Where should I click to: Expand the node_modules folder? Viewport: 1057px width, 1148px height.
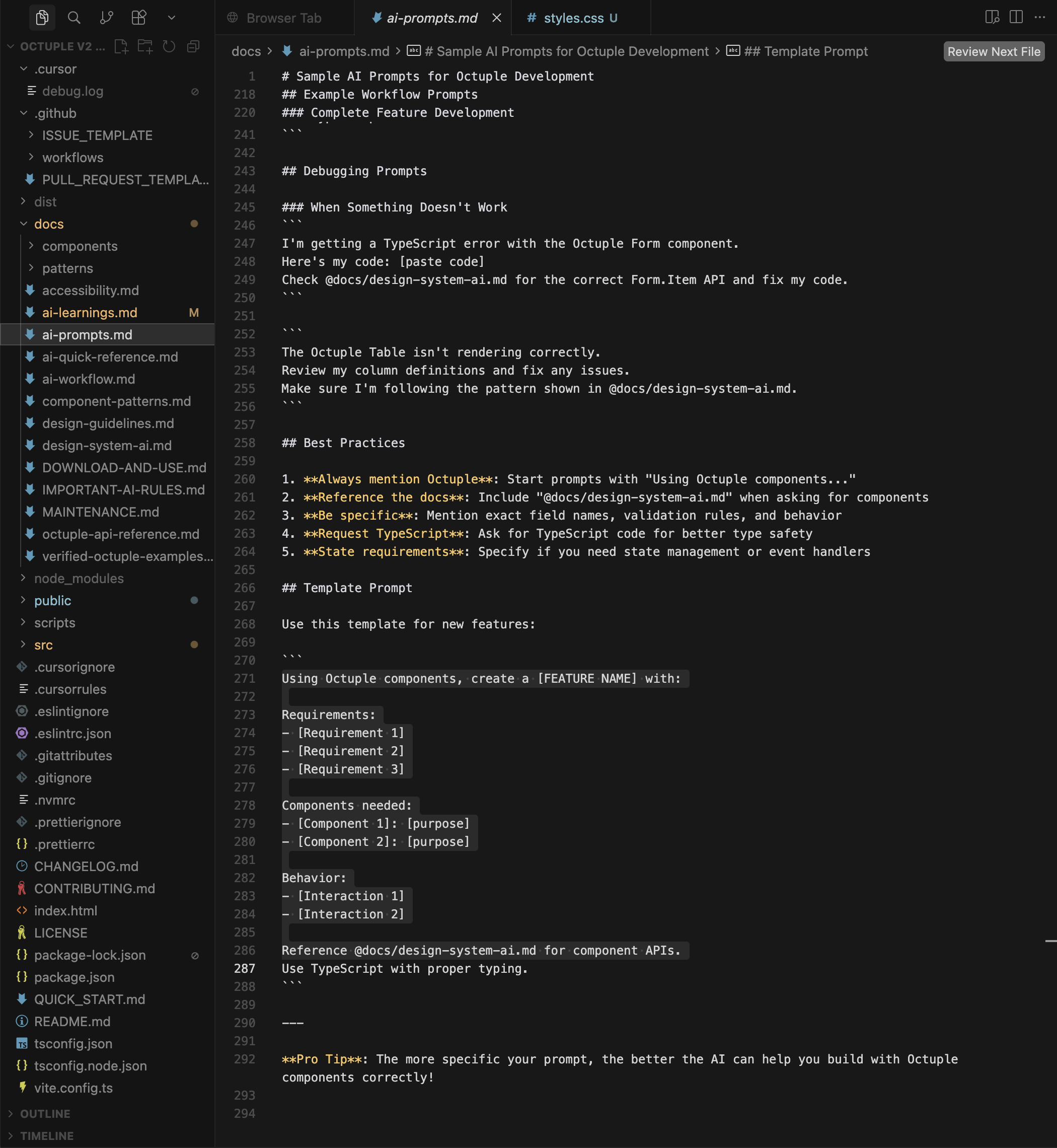click(79, 579)
